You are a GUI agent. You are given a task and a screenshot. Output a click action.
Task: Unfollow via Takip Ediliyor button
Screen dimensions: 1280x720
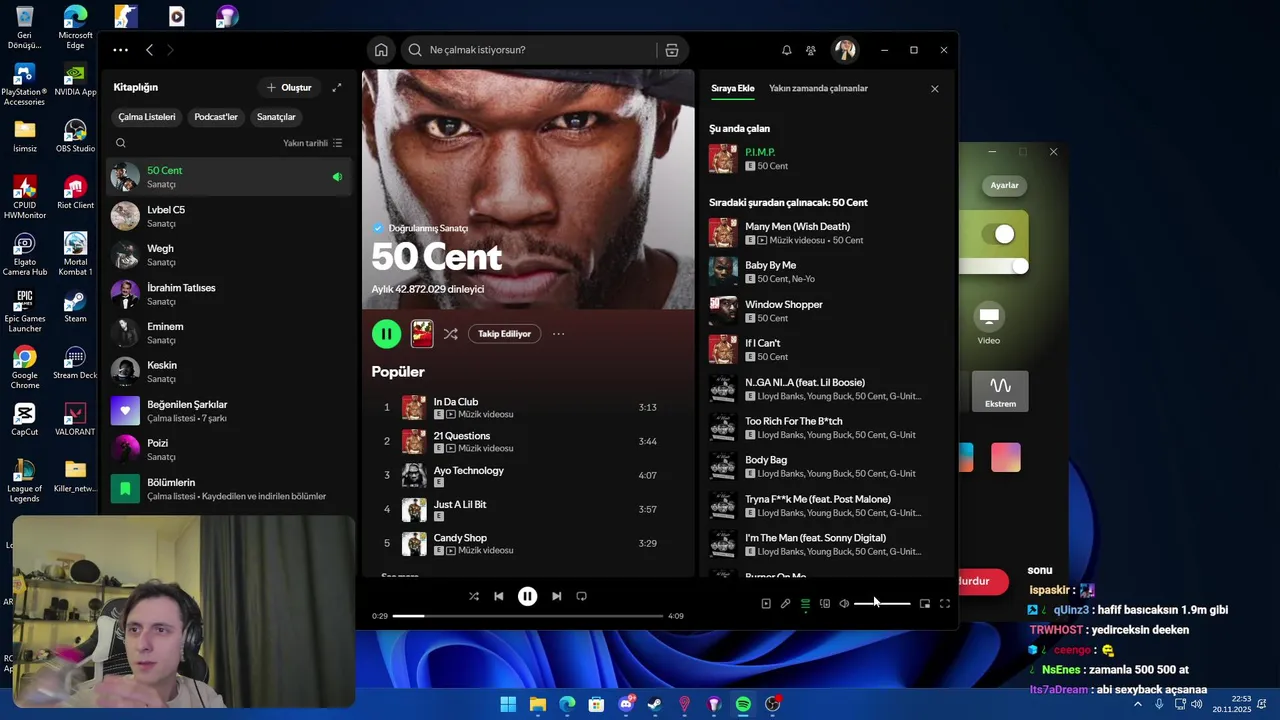[x=504, y=334]
